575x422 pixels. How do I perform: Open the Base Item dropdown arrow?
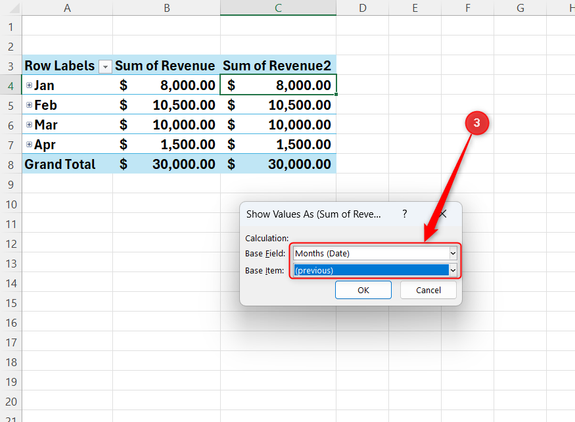(453, 271)
